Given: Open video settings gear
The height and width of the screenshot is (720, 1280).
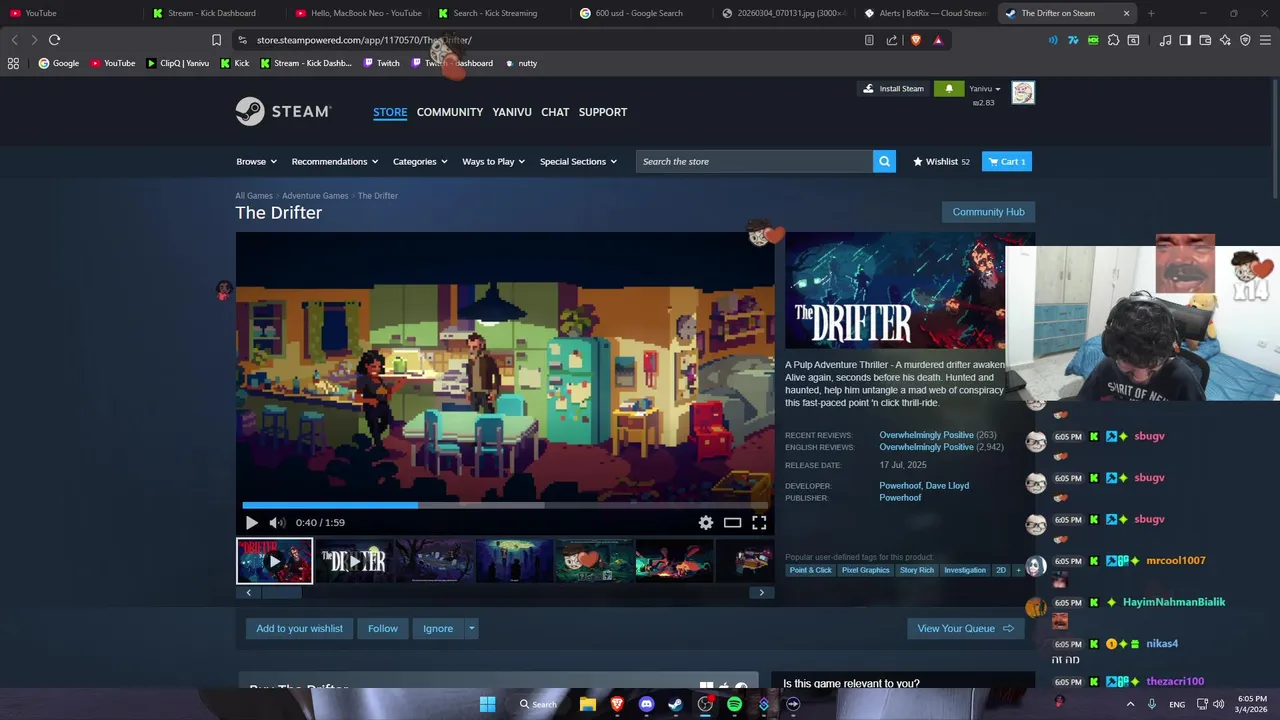Looking at the screenshot, I should point(706,522).
